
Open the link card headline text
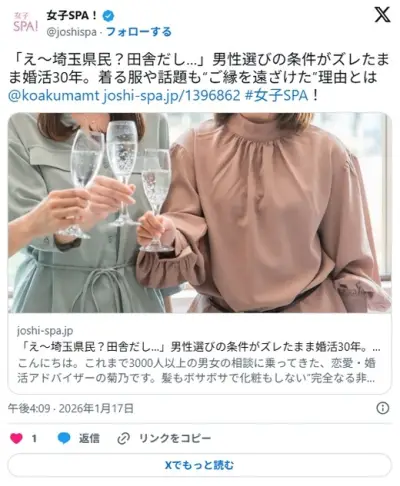(x=199, y=347)
